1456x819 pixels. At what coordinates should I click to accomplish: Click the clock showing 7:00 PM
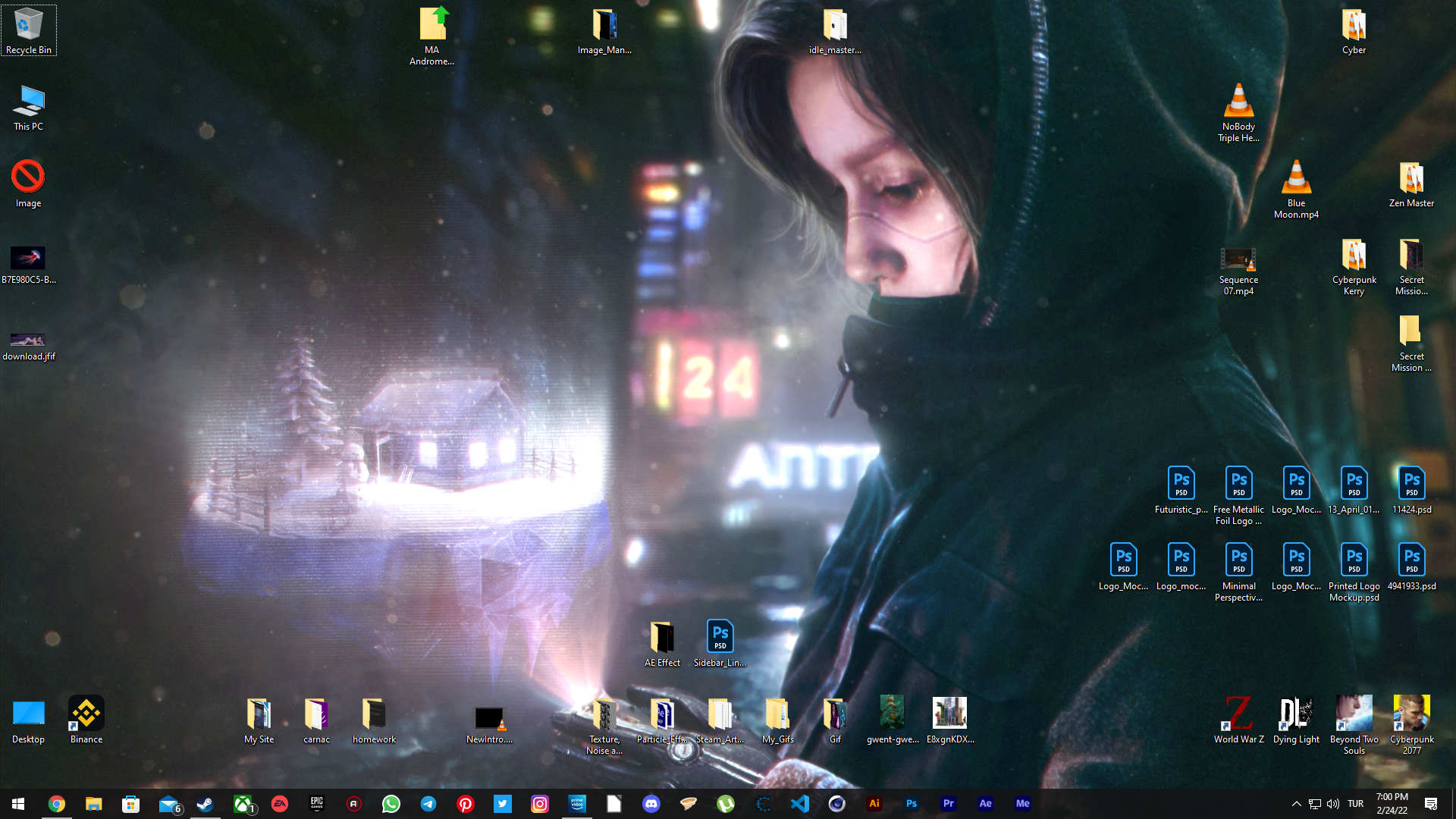click(1392, 804)
